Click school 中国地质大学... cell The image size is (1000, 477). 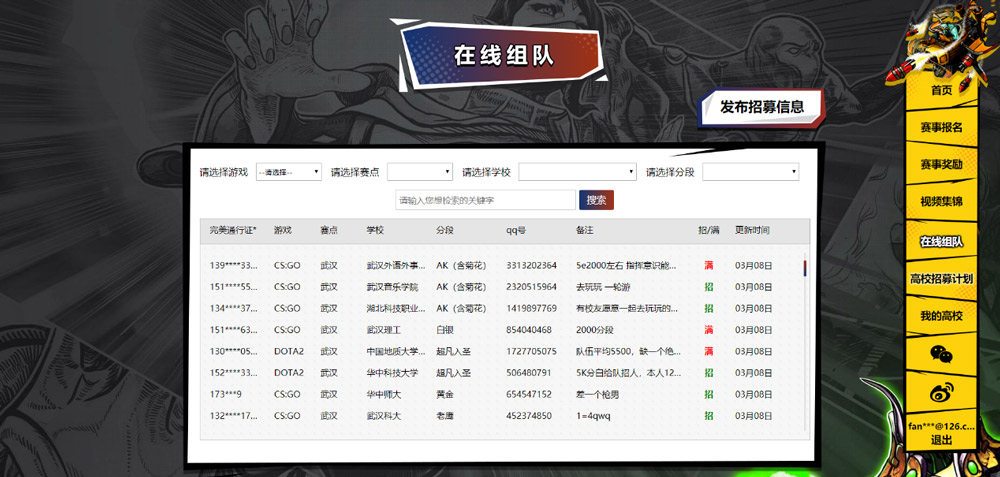point(395,351)
